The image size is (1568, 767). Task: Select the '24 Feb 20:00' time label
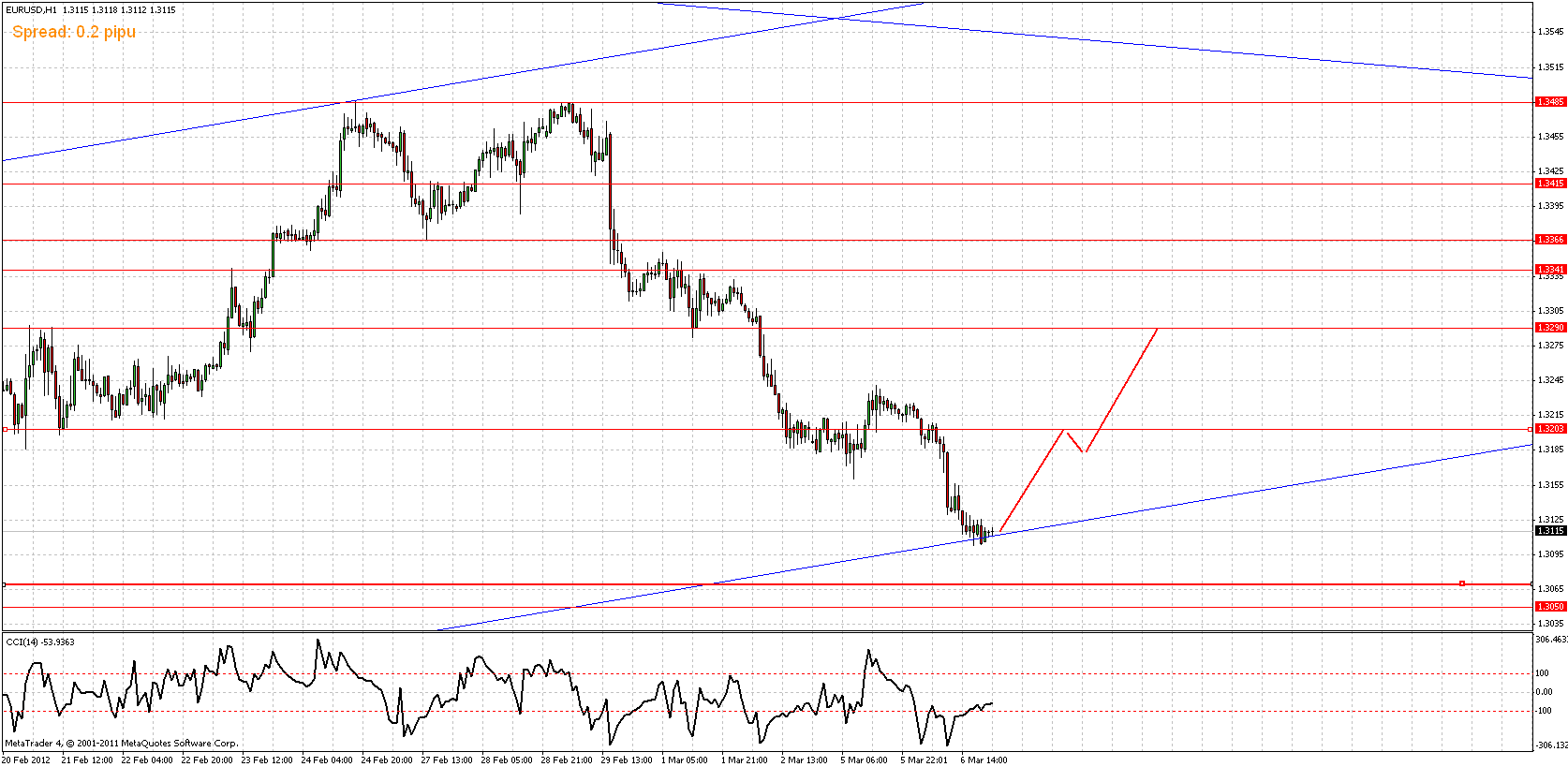pyautogui.click(x=387, y=760)
